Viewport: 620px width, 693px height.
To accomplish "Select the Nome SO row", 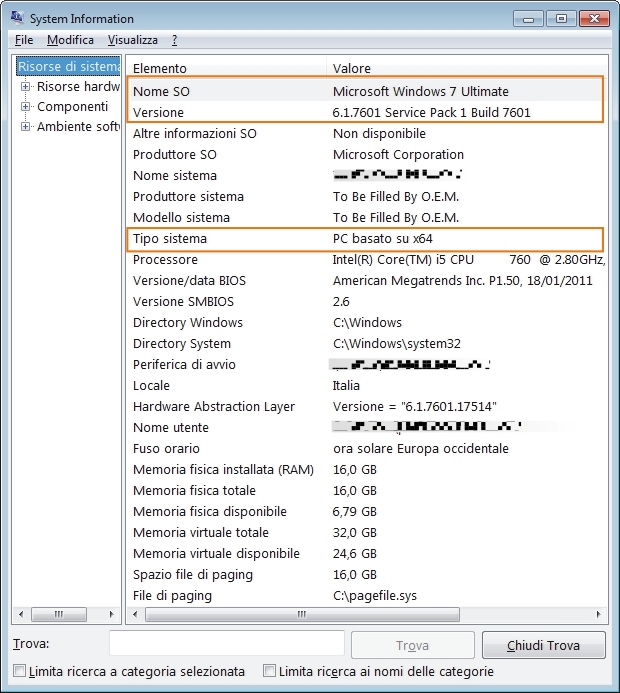I will click(366, 91).
